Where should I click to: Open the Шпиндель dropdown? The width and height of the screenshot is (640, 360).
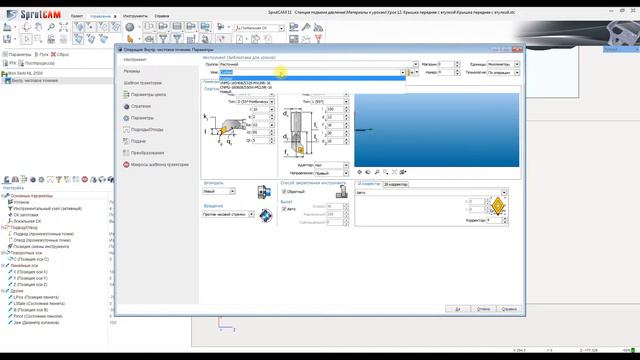(219, 191)
